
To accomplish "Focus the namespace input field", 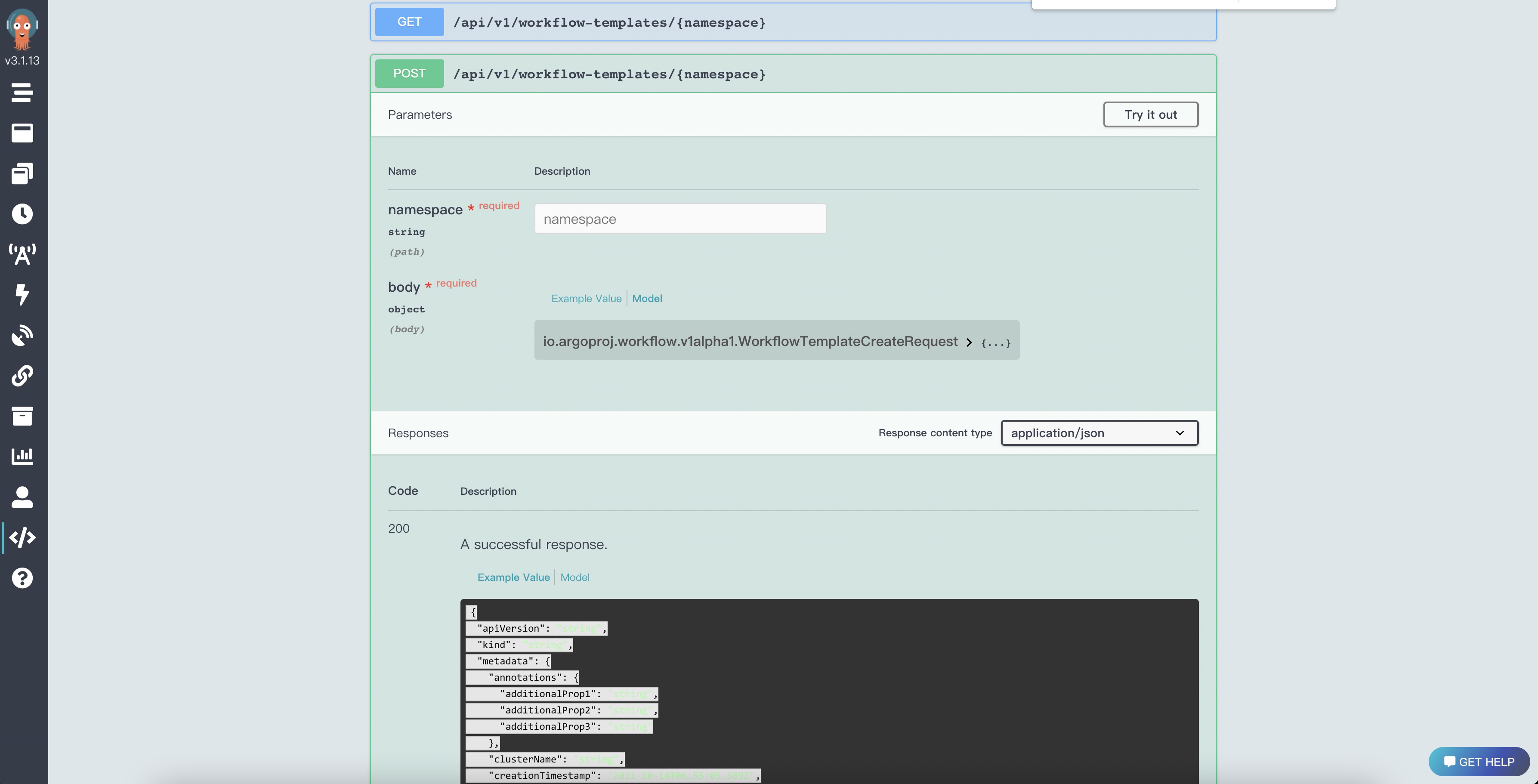I will [680, 219].
